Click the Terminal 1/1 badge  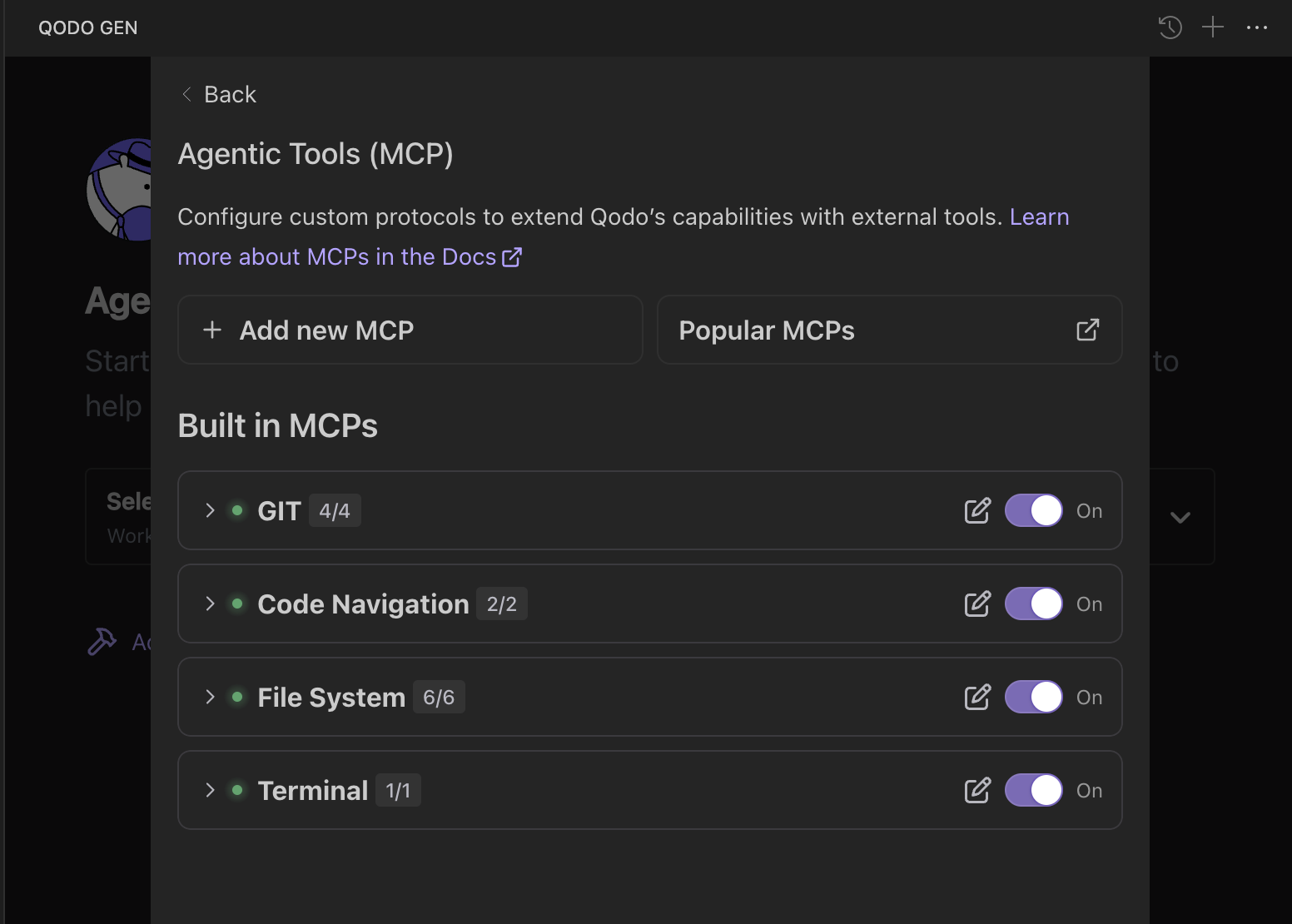click(x=398, y=790)
